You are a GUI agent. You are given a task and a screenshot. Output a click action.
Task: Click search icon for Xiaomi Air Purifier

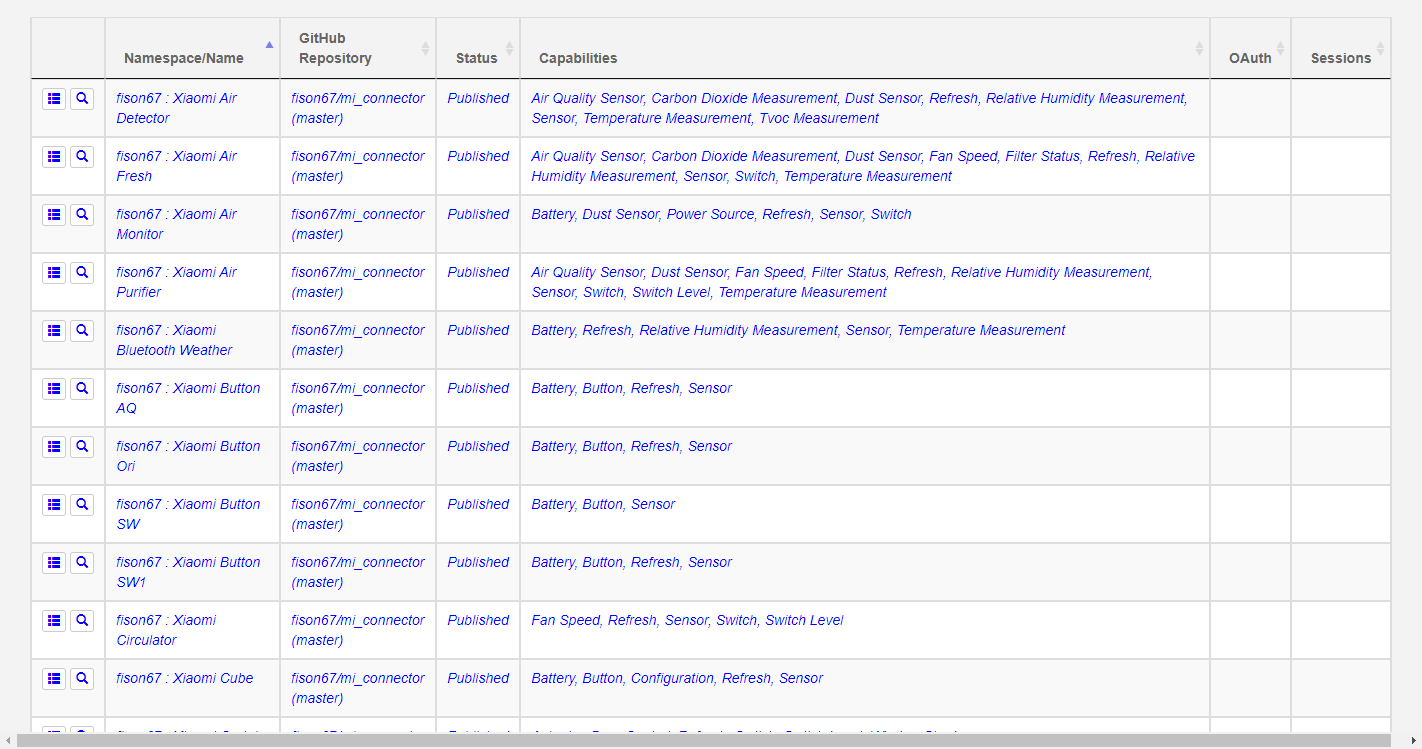pos(82,273)
